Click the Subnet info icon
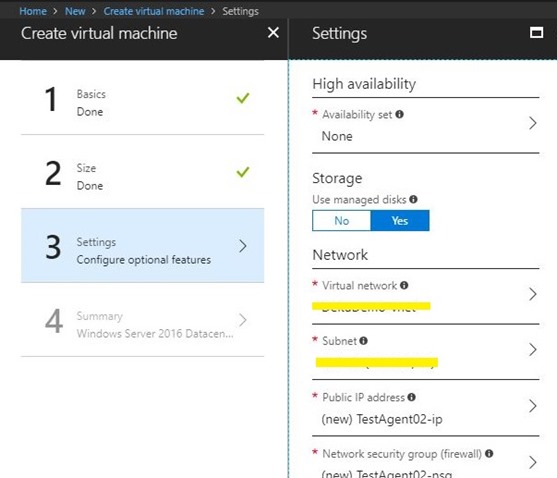Screen dimensions: 557x478 coord(363,341)
